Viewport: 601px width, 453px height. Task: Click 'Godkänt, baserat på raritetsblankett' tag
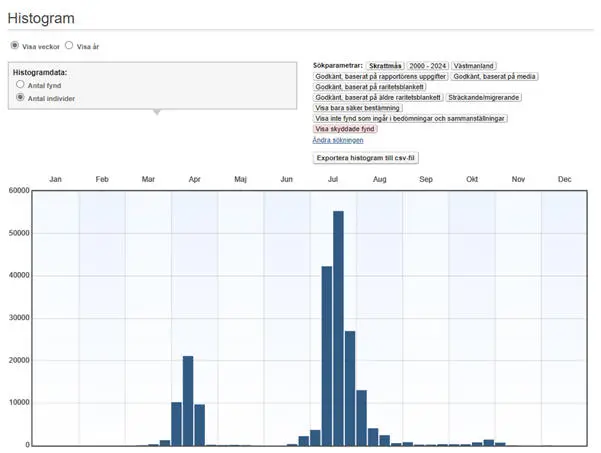click(x=369, y=87)
